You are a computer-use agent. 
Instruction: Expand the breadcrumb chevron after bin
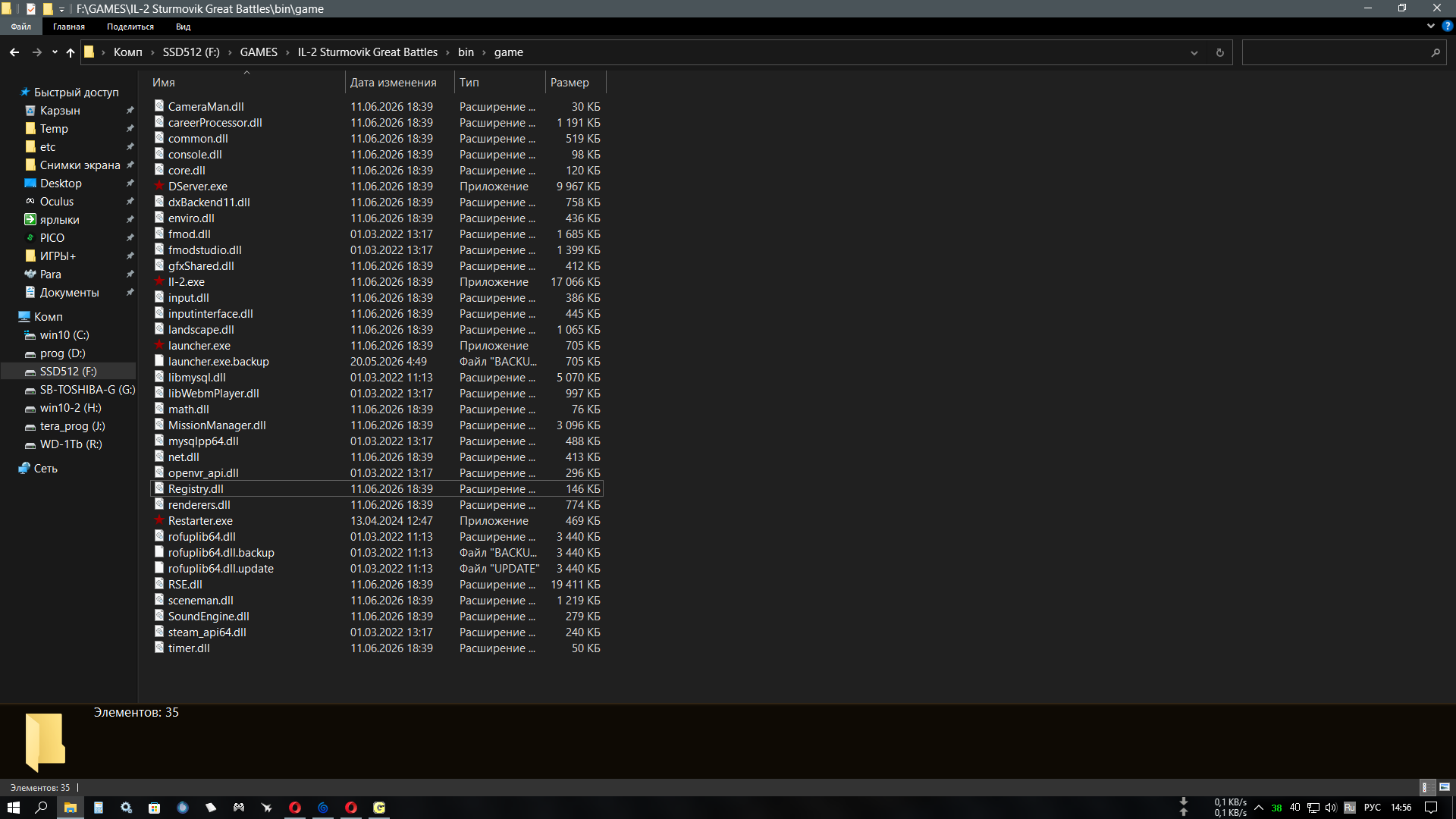point(484,52)
